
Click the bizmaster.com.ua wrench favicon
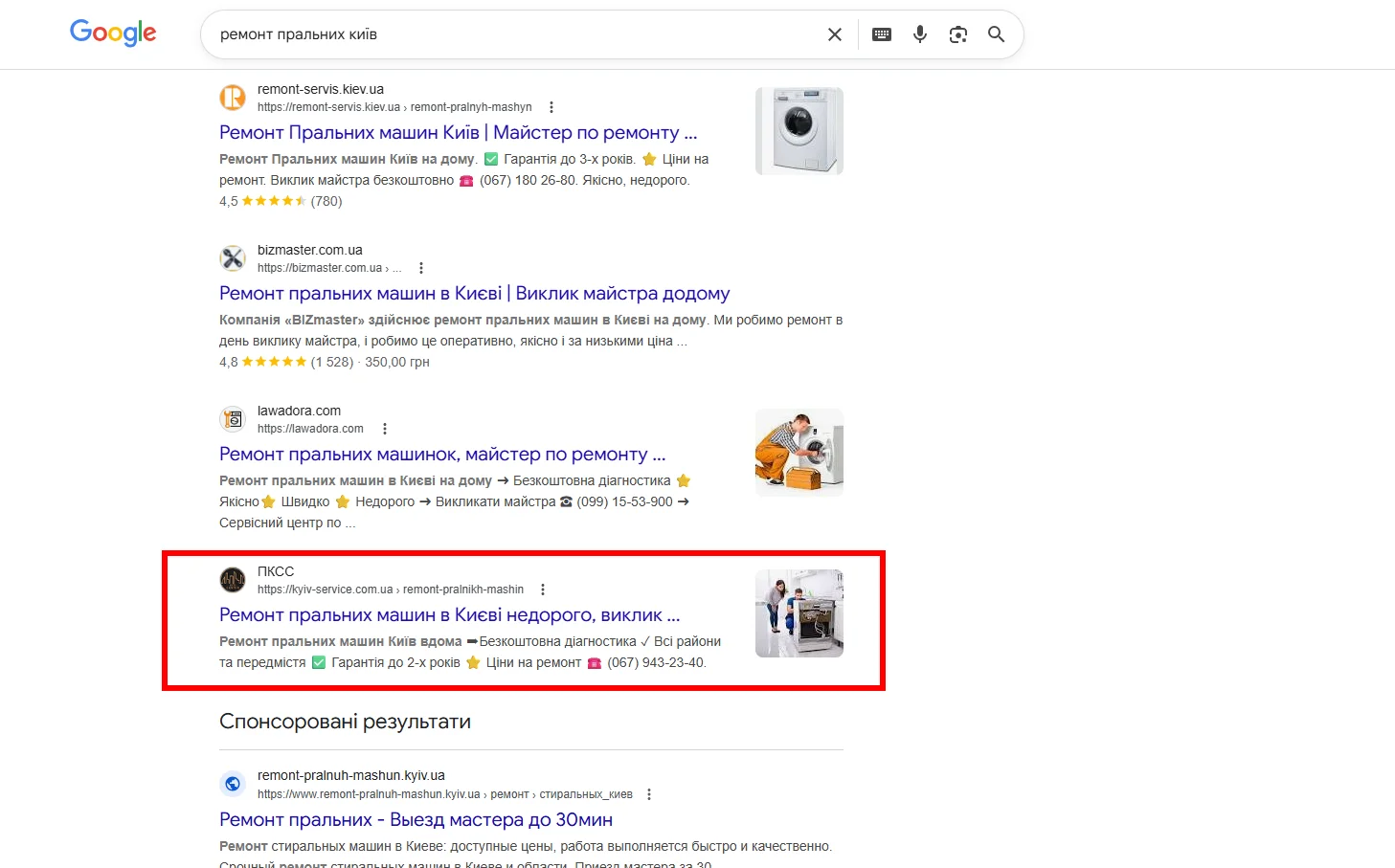233,257
